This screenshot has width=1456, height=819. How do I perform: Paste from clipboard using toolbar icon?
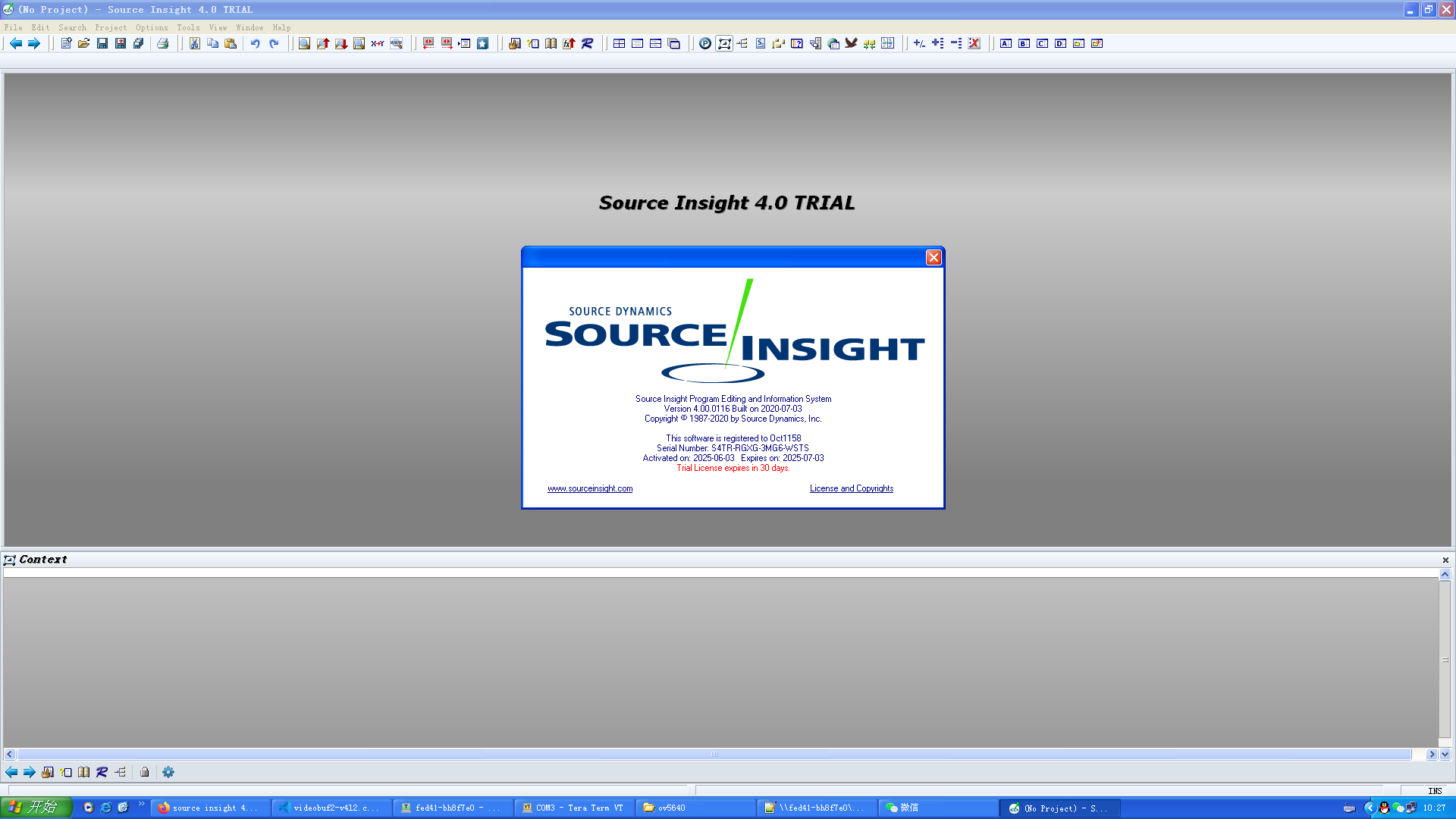tap(231, 43)
